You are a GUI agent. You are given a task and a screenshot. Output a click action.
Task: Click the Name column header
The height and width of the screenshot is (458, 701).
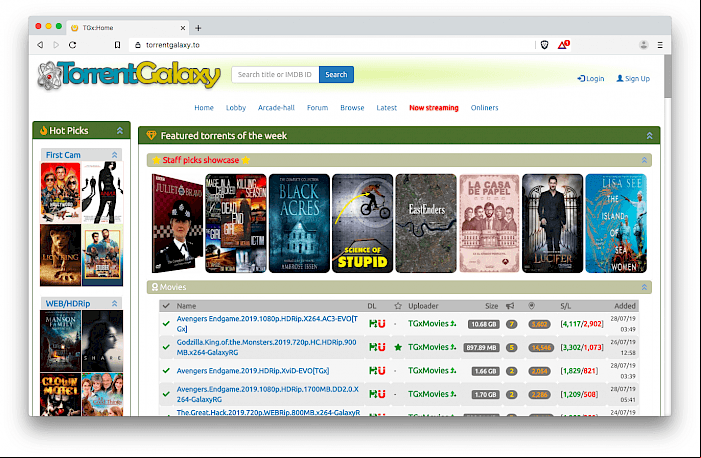[x=186, y=306]
